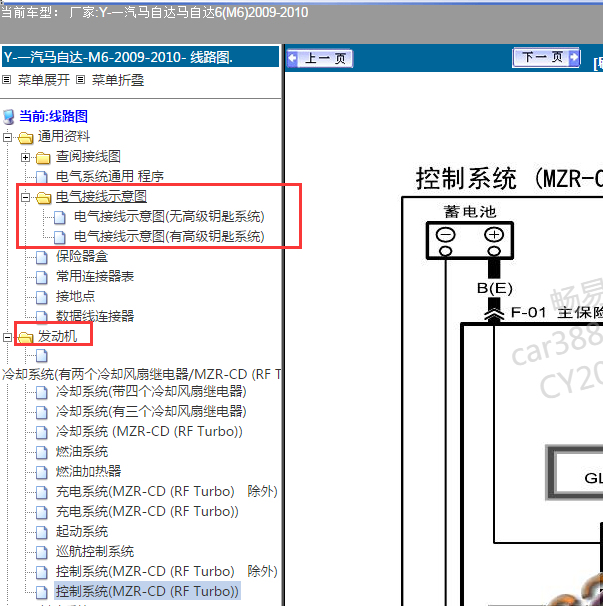Click the 菜单展开 list icon
This screenshot has height=606, width=603.
coord(6,80)
